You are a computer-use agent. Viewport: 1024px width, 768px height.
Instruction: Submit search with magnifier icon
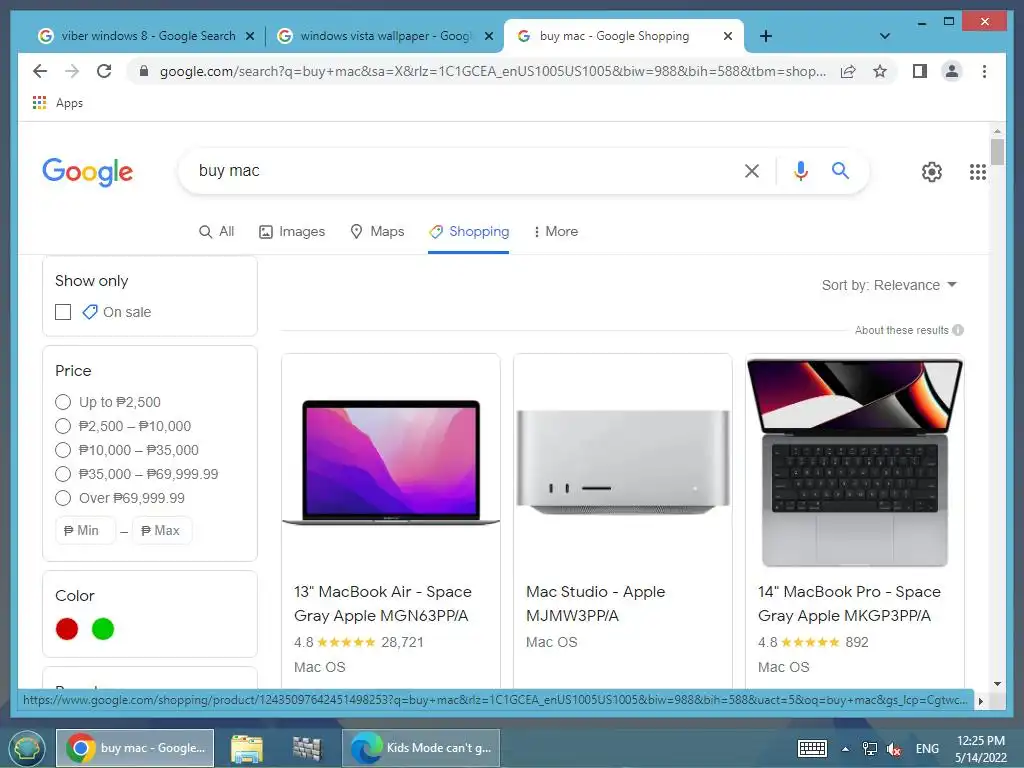(840, 171)
